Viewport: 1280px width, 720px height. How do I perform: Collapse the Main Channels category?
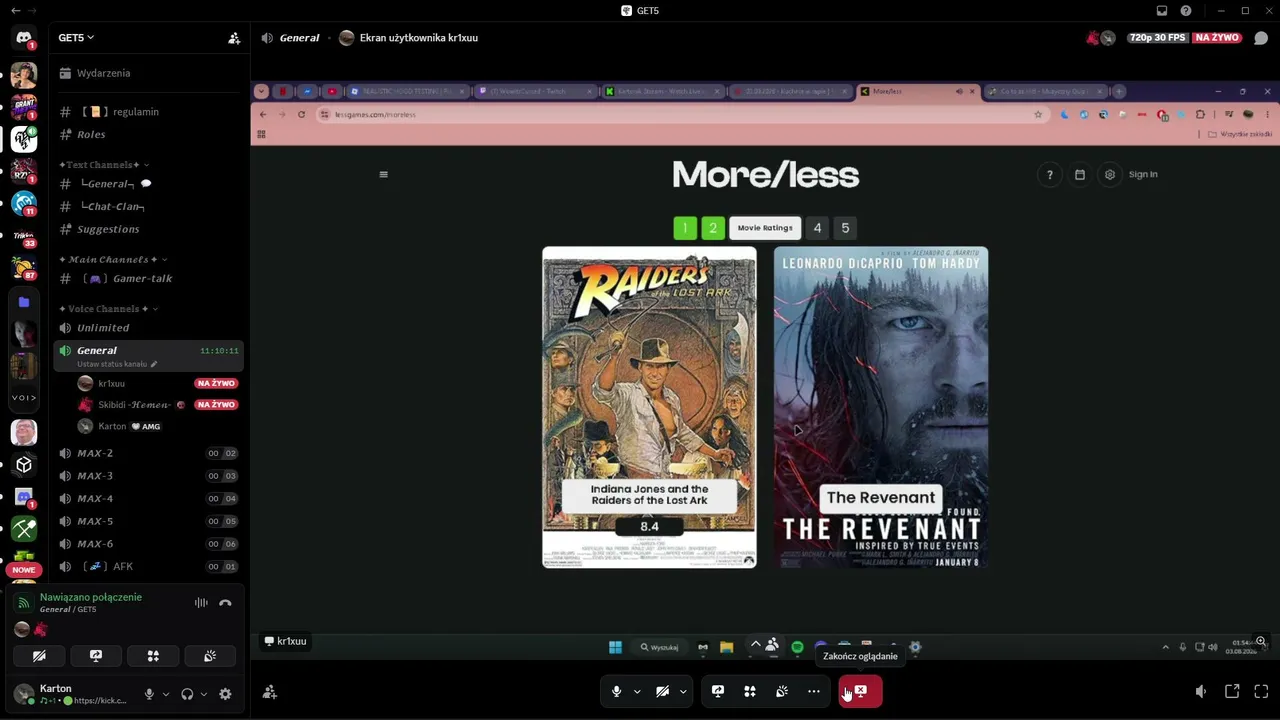coord(112,260)
